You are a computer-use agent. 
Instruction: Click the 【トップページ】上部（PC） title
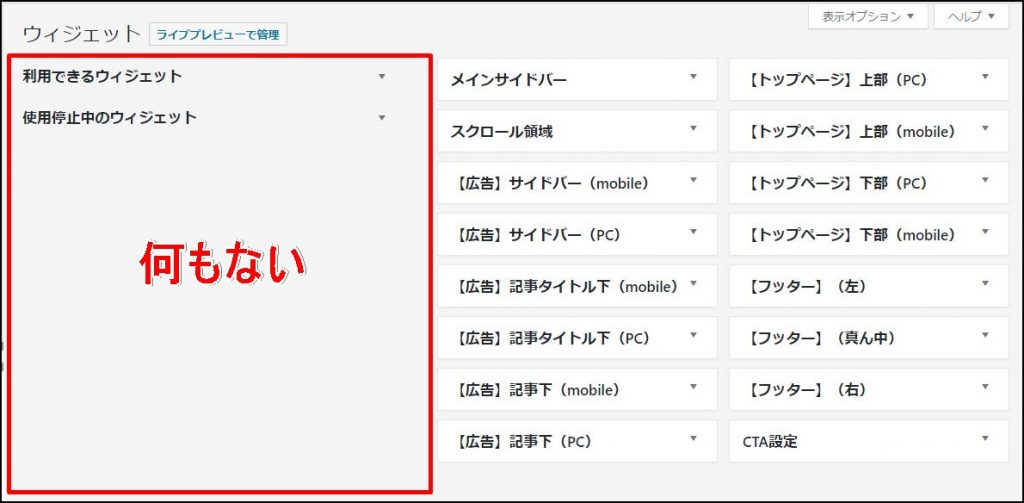pos(837,80)
